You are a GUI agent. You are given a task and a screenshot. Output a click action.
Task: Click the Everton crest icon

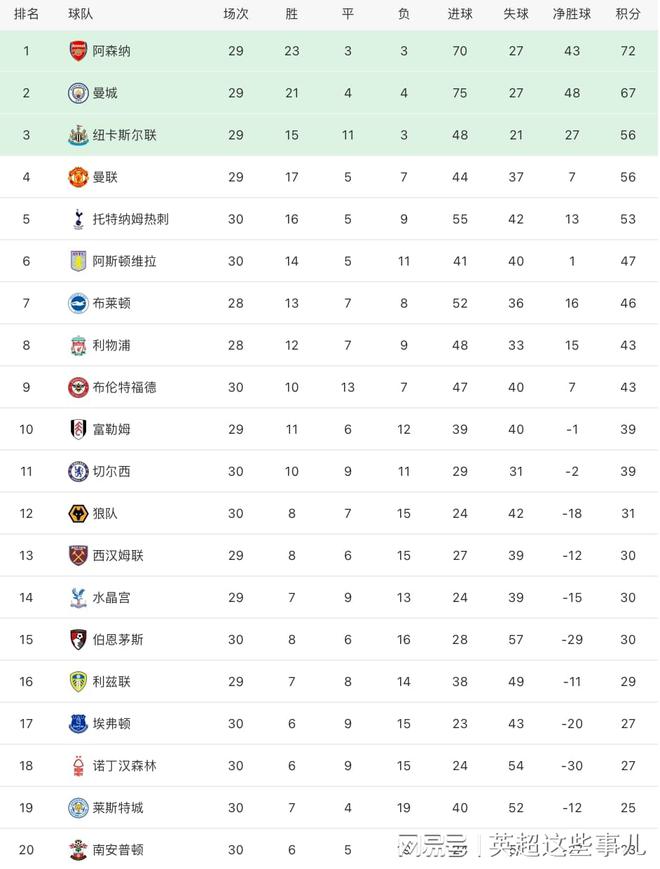pos(78,724)
